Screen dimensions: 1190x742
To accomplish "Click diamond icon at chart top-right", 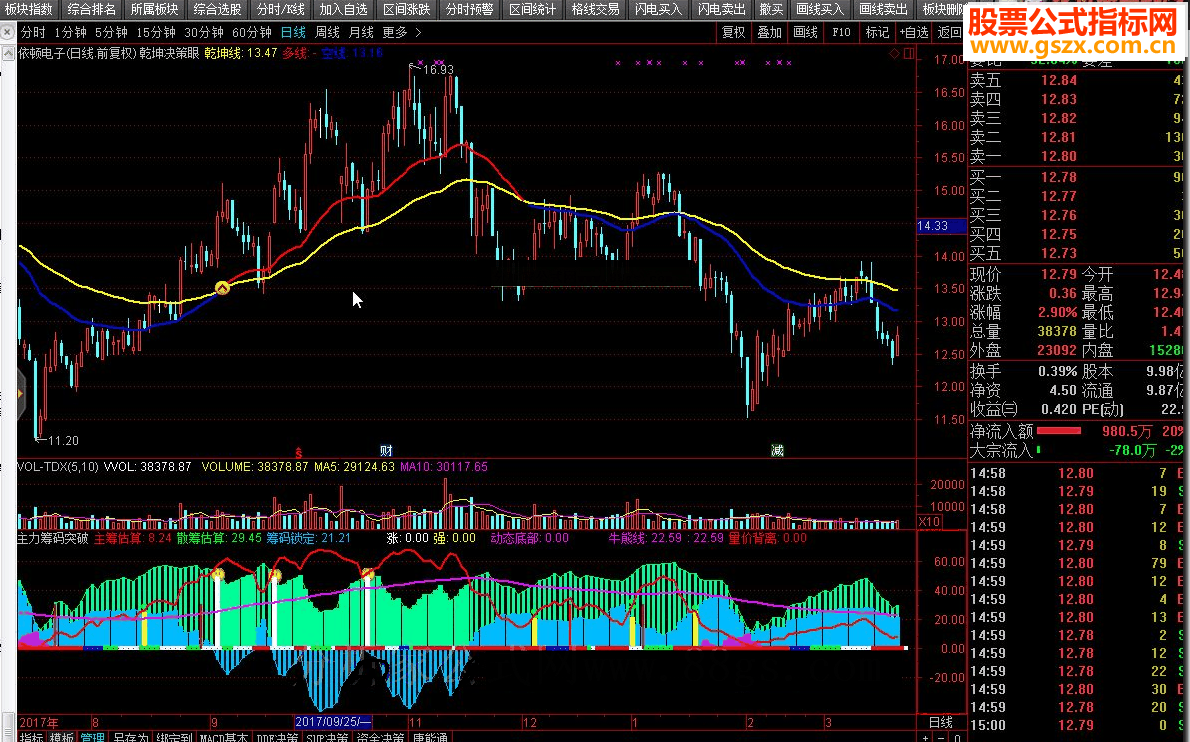I will pyautogui.click(x=894, y=54).
